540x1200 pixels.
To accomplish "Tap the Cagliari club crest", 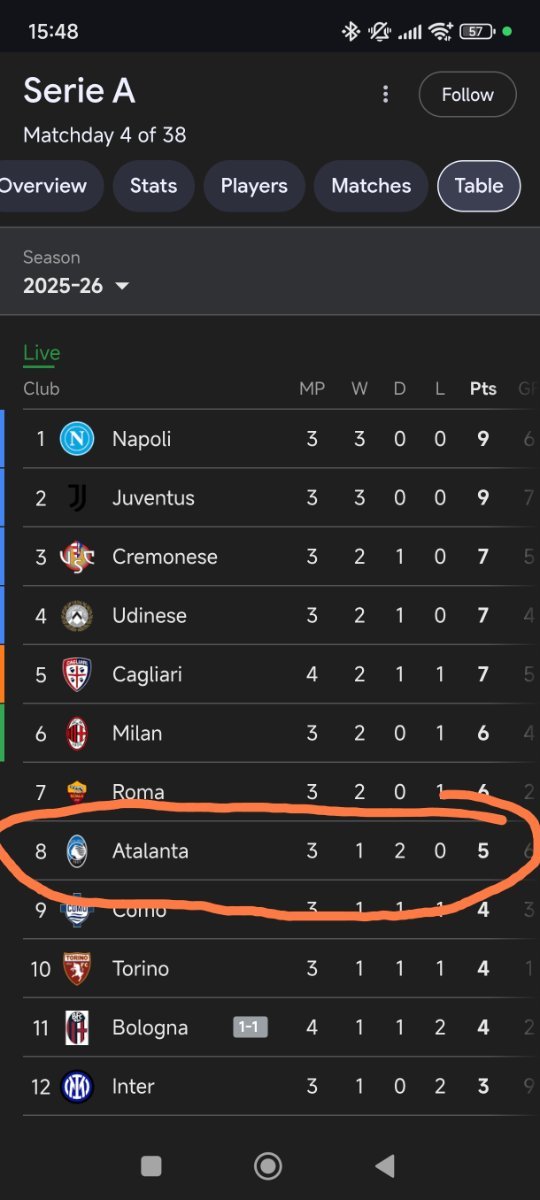I will point(77,675).
